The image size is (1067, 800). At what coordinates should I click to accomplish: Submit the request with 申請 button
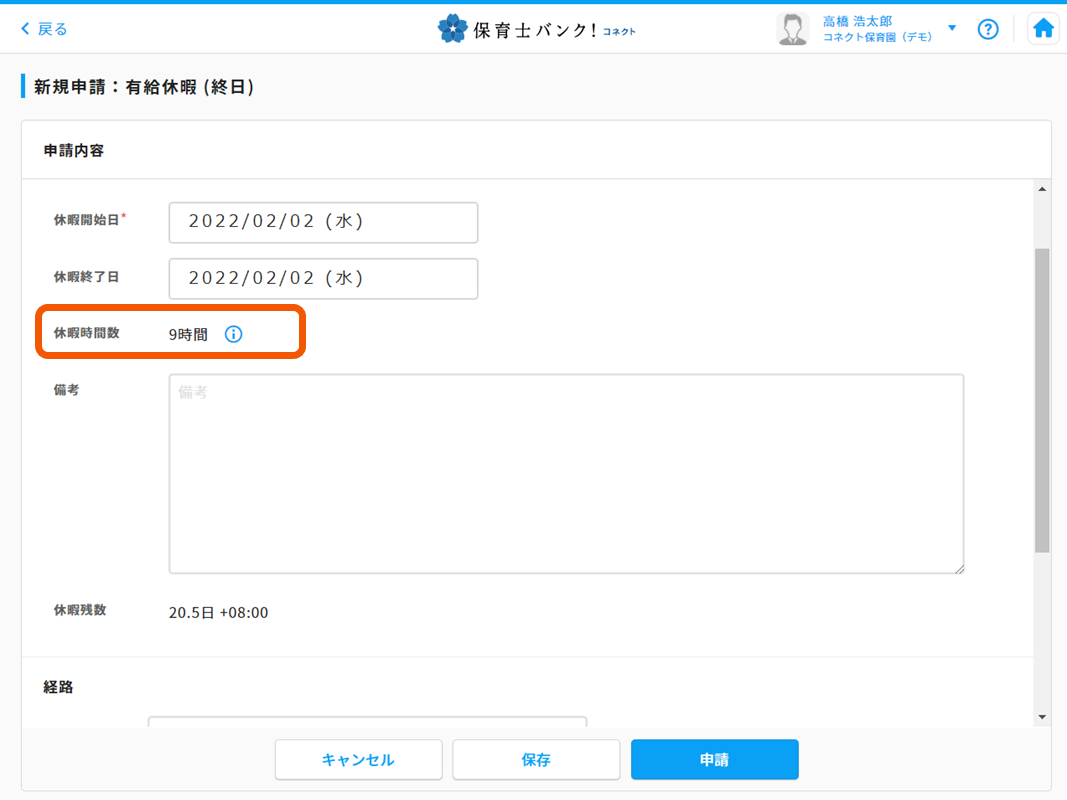click(x=714, y=760)
